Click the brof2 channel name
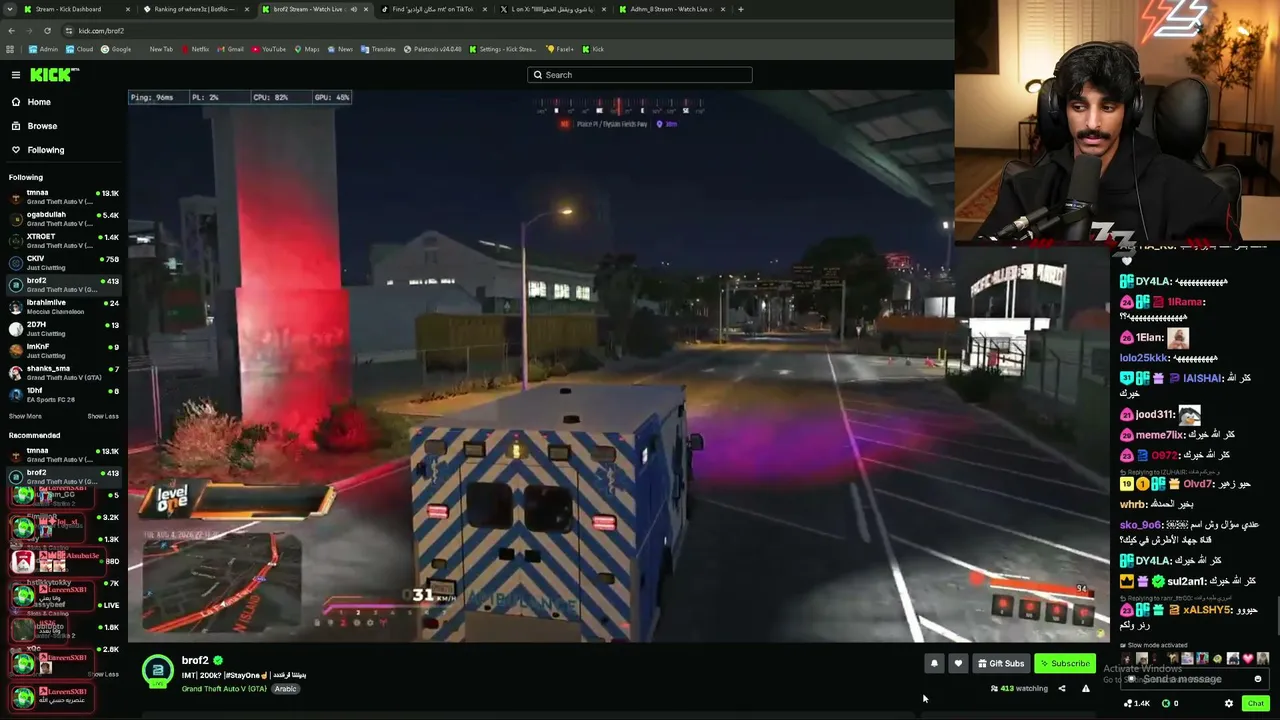The width and height of the screenshot is (1280, 720). click(x=195, y=660)
